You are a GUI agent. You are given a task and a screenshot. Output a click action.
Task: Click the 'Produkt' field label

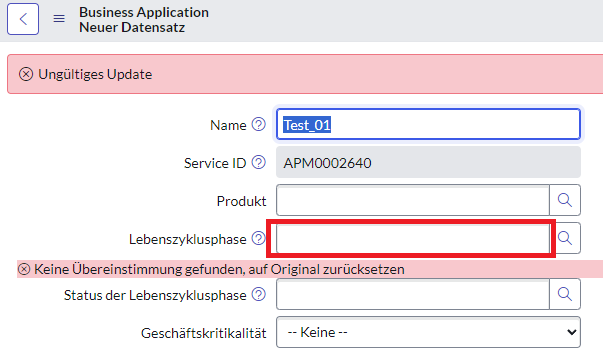(x=242, y=201)
